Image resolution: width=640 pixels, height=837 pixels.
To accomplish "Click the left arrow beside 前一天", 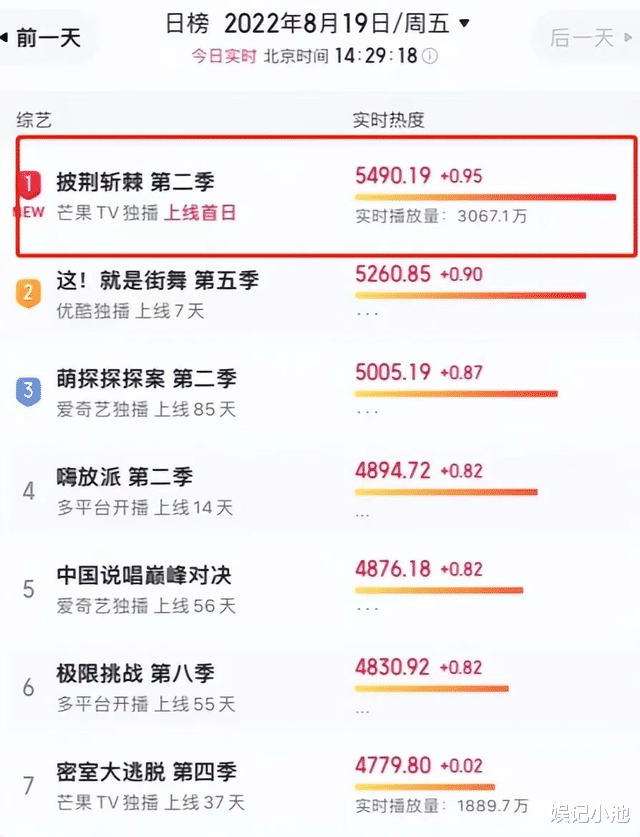I will pos(4,37).
